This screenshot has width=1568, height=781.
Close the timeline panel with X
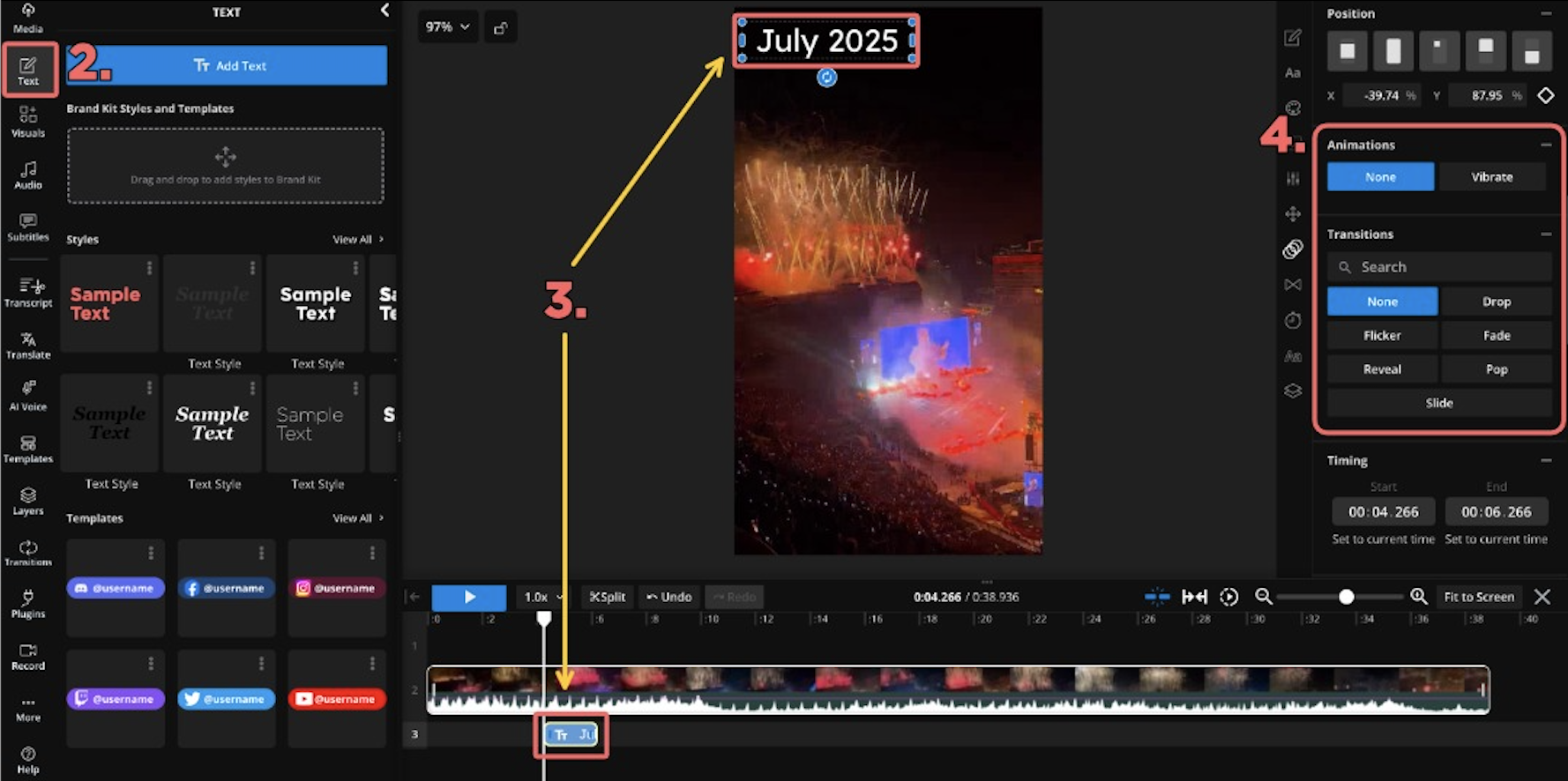[1542, 597]
